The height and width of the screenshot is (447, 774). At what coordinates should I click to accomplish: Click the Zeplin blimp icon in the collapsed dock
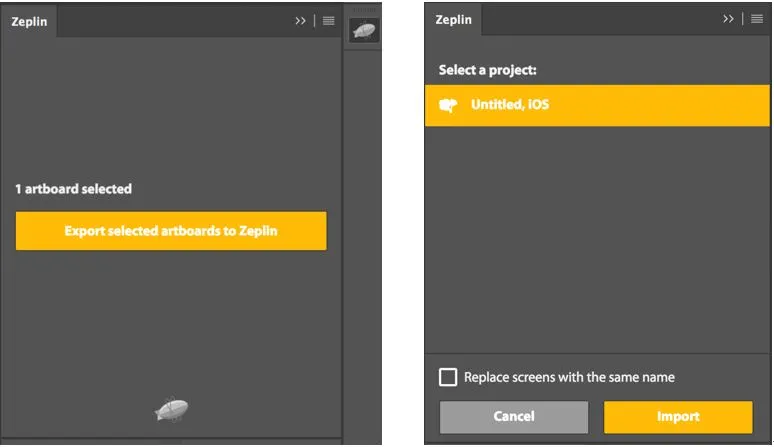[362, 30]
